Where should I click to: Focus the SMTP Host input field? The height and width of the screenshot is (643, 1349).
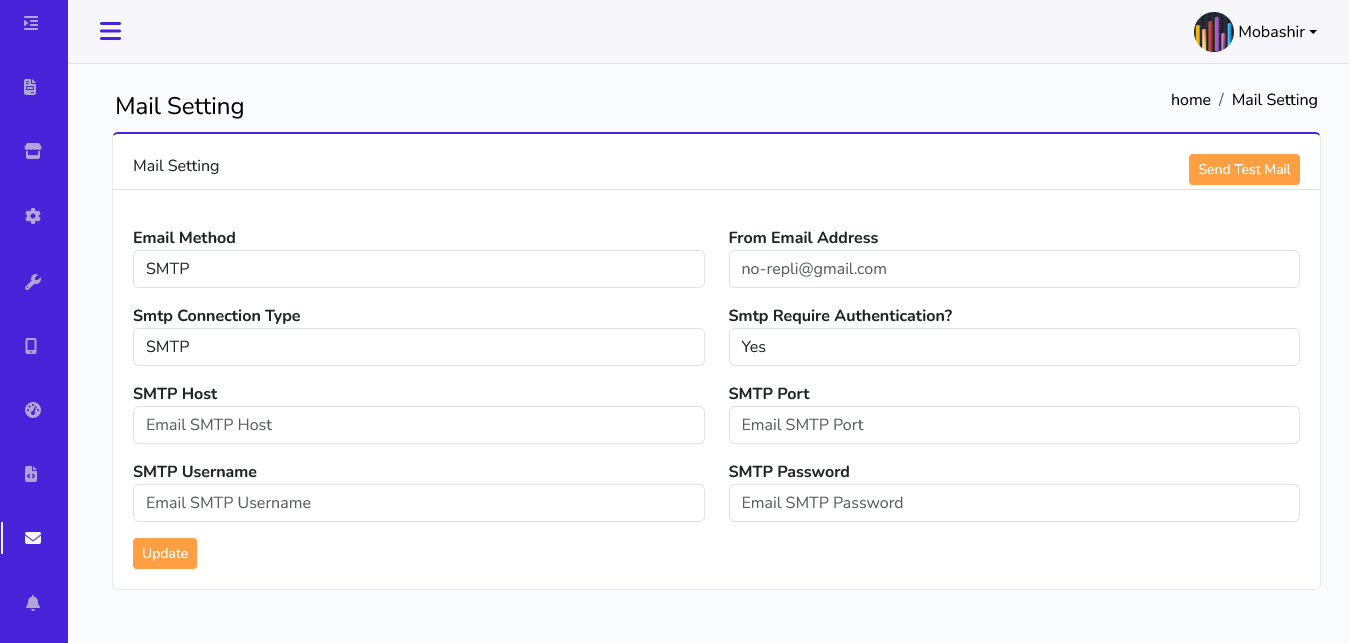tap(418, 425)
